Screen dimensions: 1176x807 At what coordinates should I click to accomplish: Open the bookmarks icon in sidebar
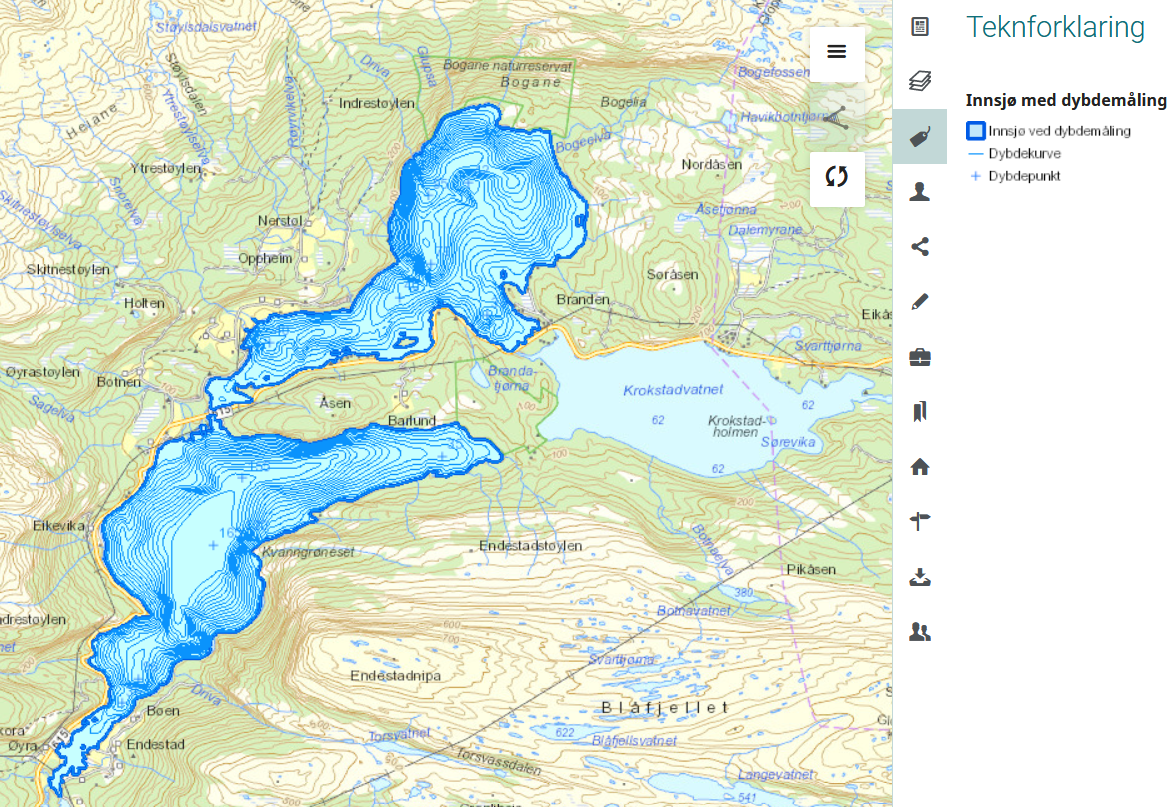tap(920, 411)
